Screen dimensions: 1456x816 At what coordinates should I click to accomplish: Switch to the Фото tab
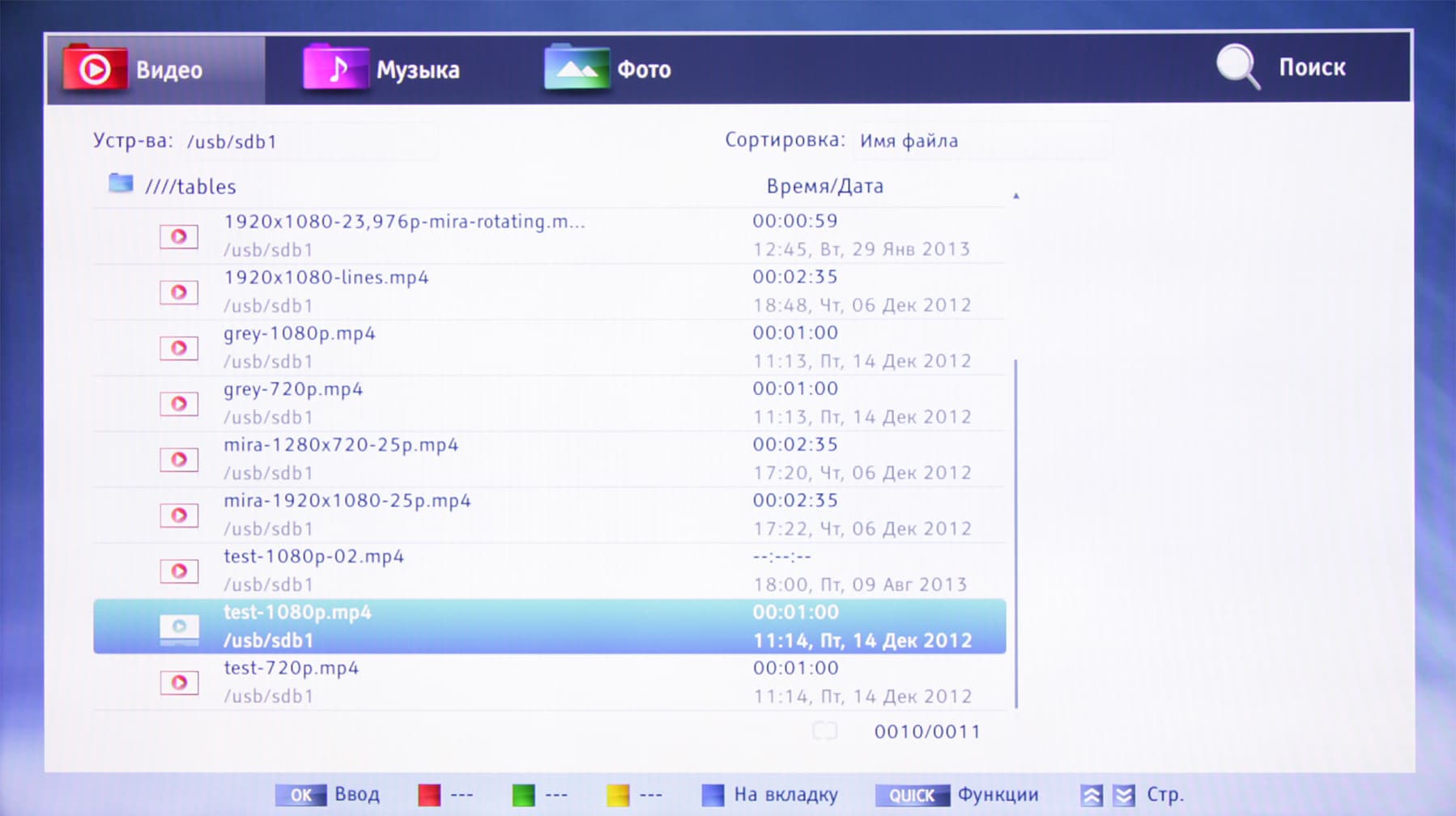click(608, 70)
